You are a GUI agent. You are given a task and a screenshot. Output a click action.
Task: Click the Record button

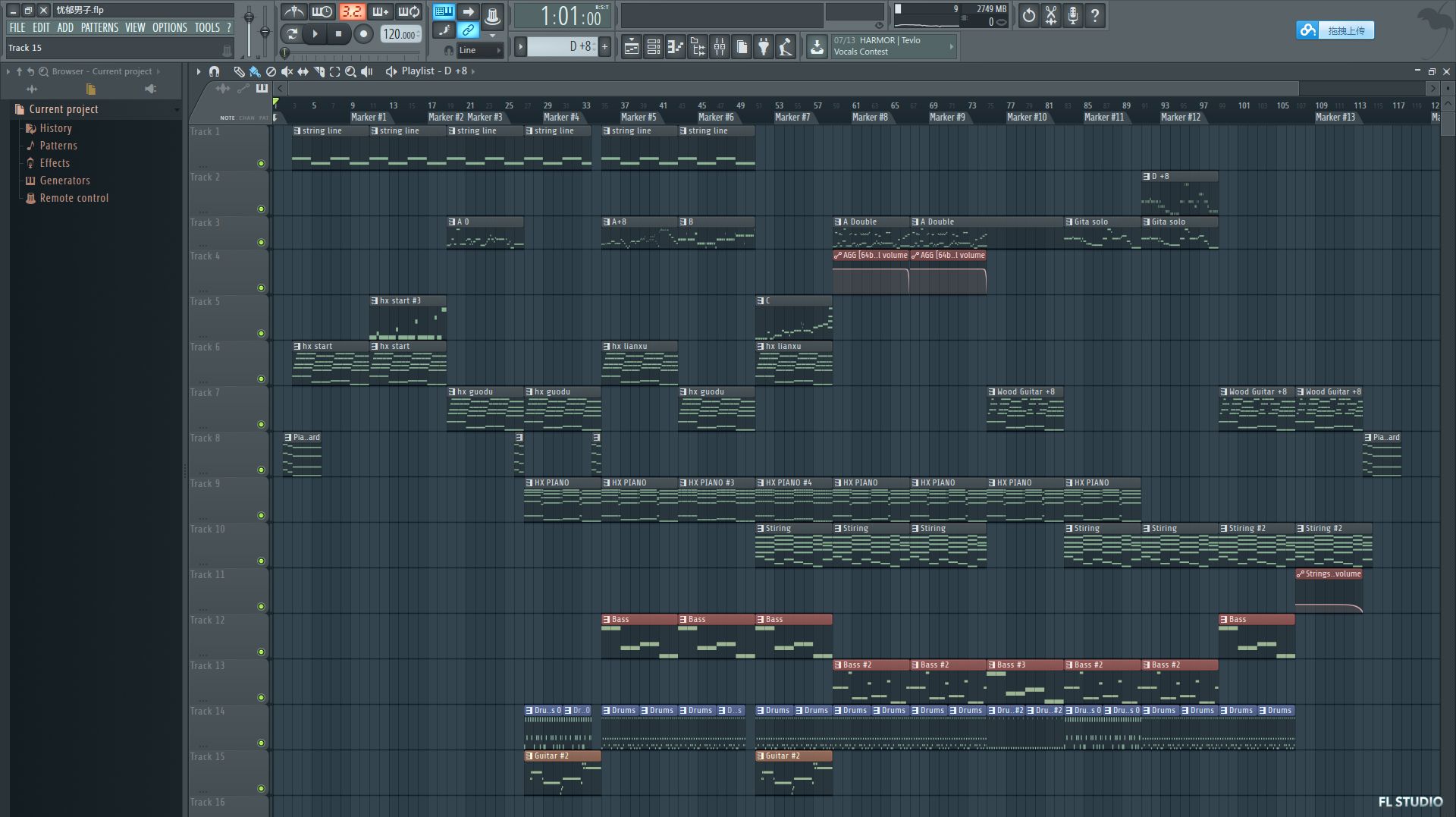pos(363,33)
